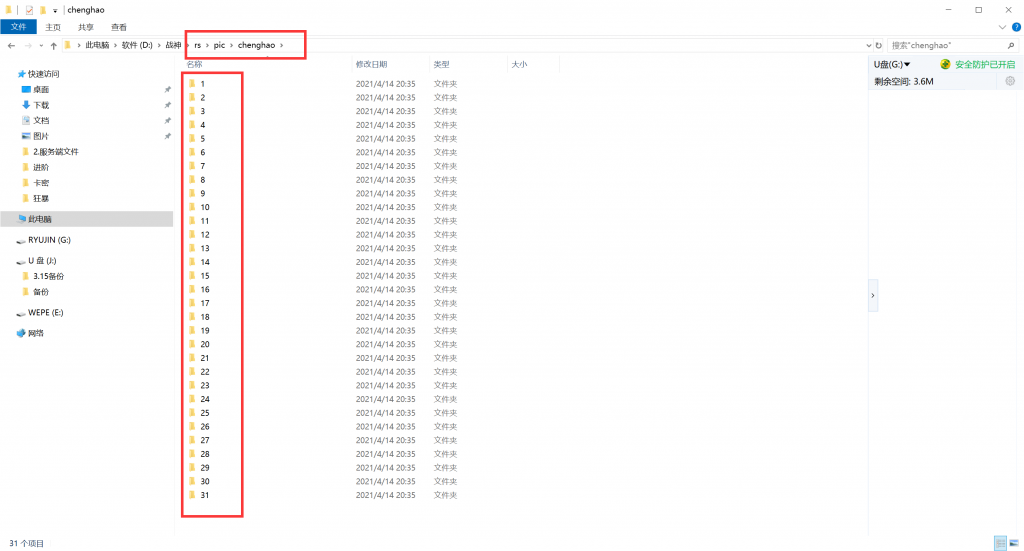Select folder named 16

click(x=205, y=289)
